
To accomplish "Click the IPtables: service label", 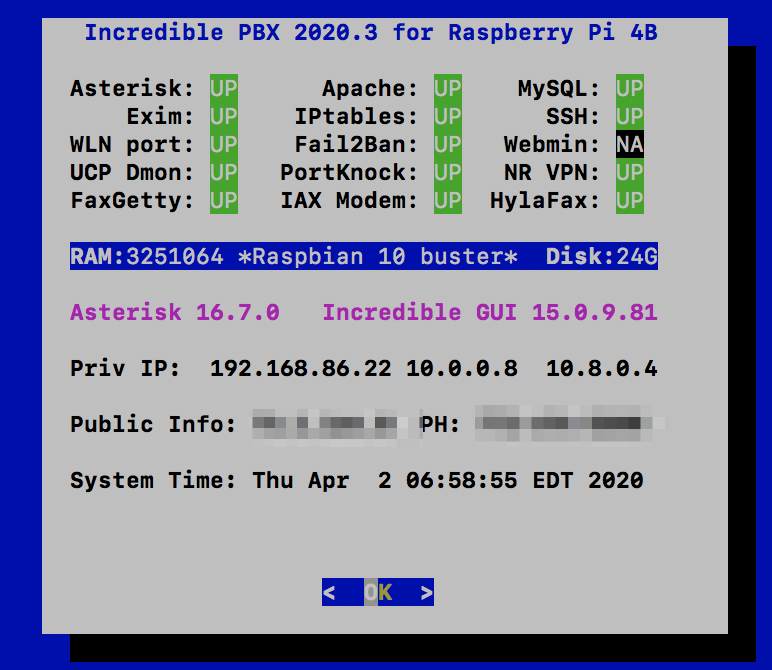I will click(x=356, y=117).
